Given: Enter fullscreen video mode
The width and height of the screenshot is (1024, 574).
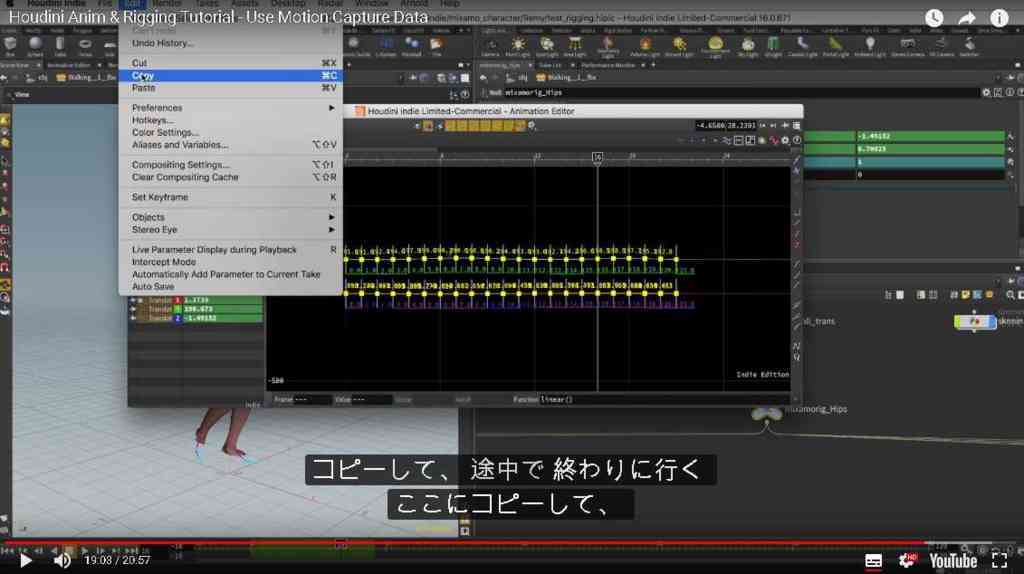Looking at the screenshot, I should pos(999,560).
